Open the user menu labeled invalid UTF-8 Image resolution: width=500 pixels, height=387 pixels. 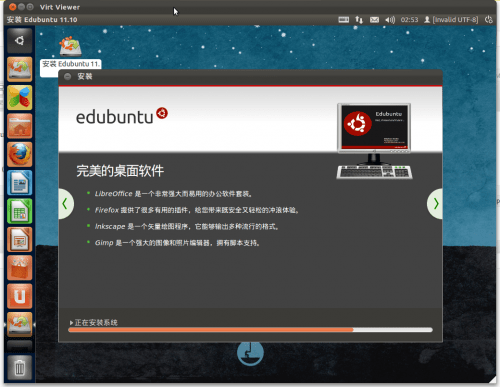pos(451,20)
